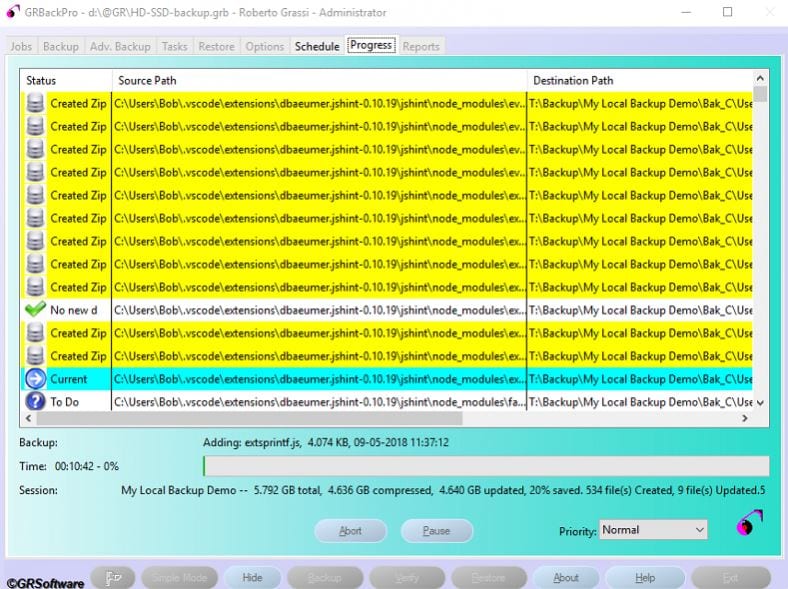This screenshot has width=788, height=589.
Task: Open Help from the bottom bar
Action: click(645, 577)
